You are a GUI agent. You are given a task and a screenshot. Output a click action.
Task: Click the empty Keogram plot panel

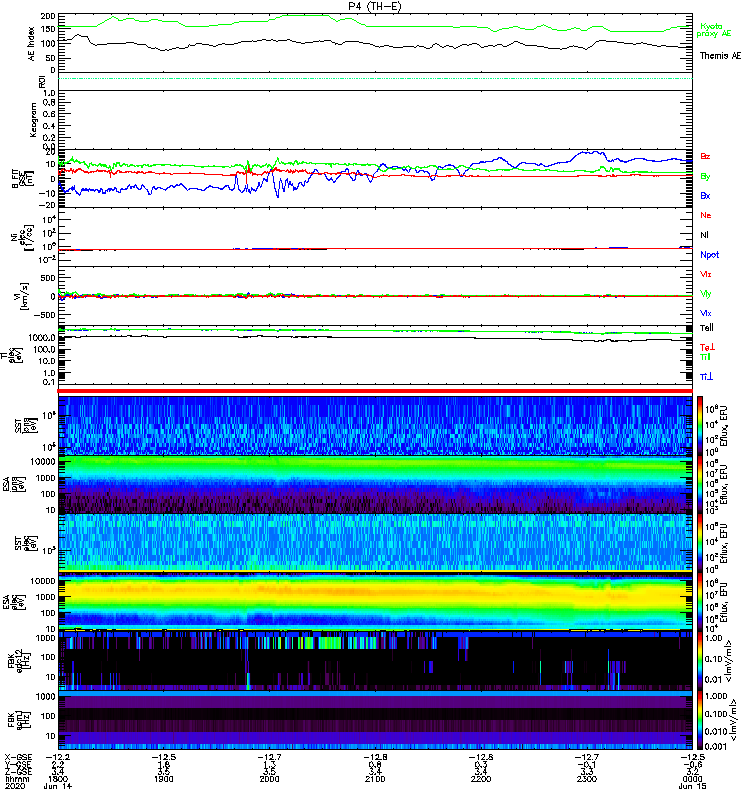coord(375,120)
